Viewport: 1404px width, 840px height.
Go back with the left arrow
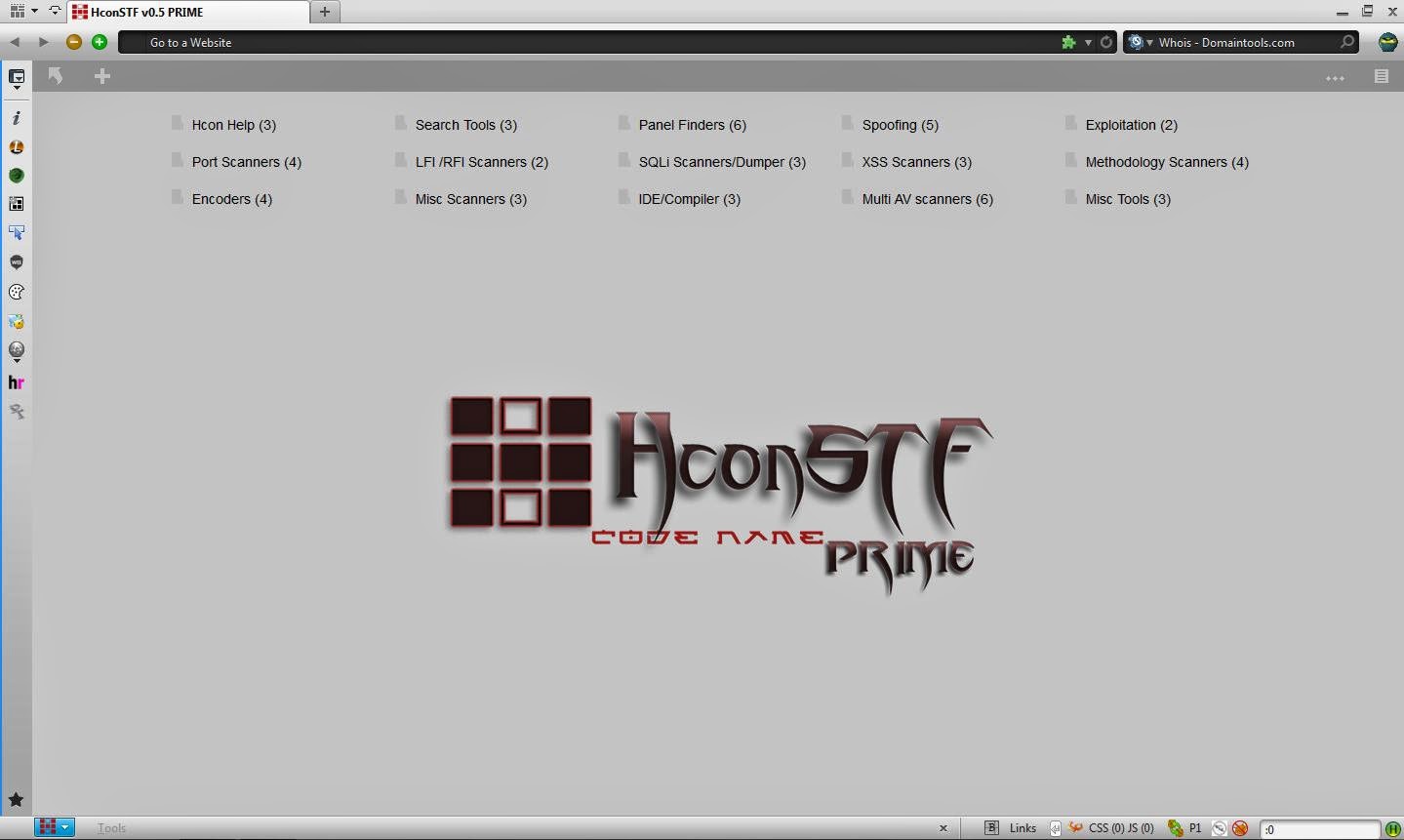15,42
